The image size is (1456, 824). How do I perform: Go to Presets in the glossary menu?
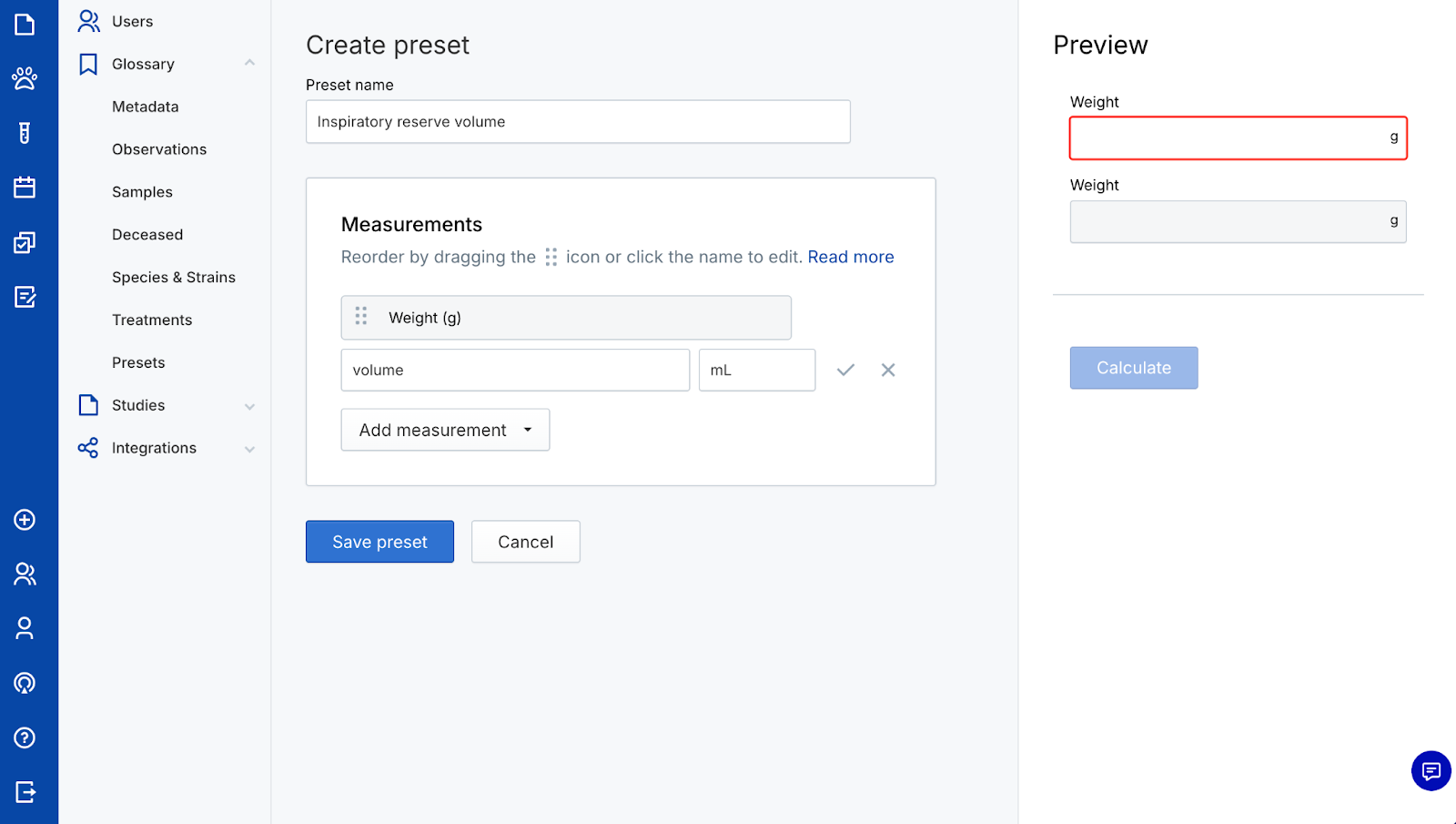click(138, 362)
